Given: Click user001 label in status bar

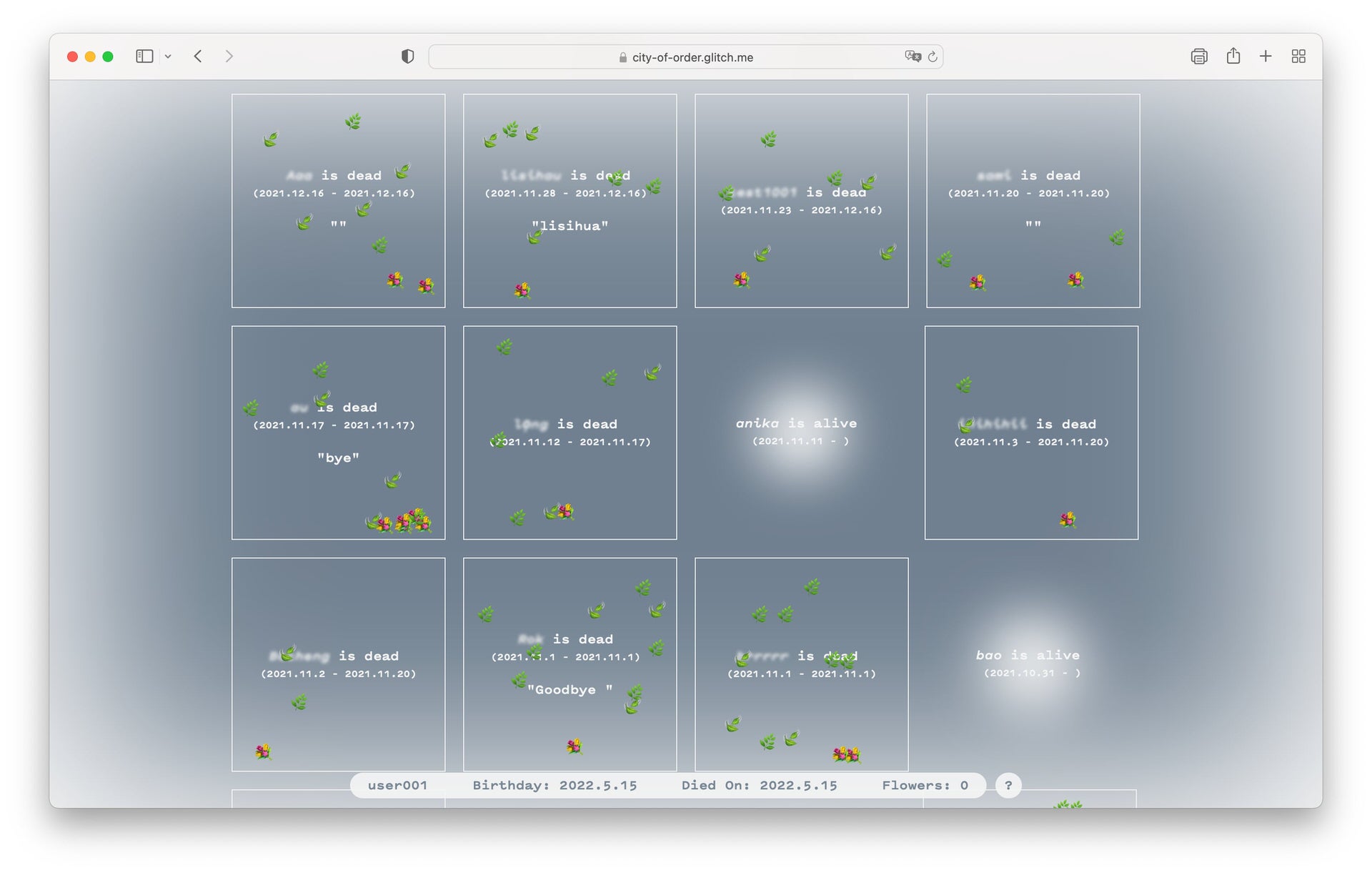Looking at the screenshot, I should coord(397,785).
